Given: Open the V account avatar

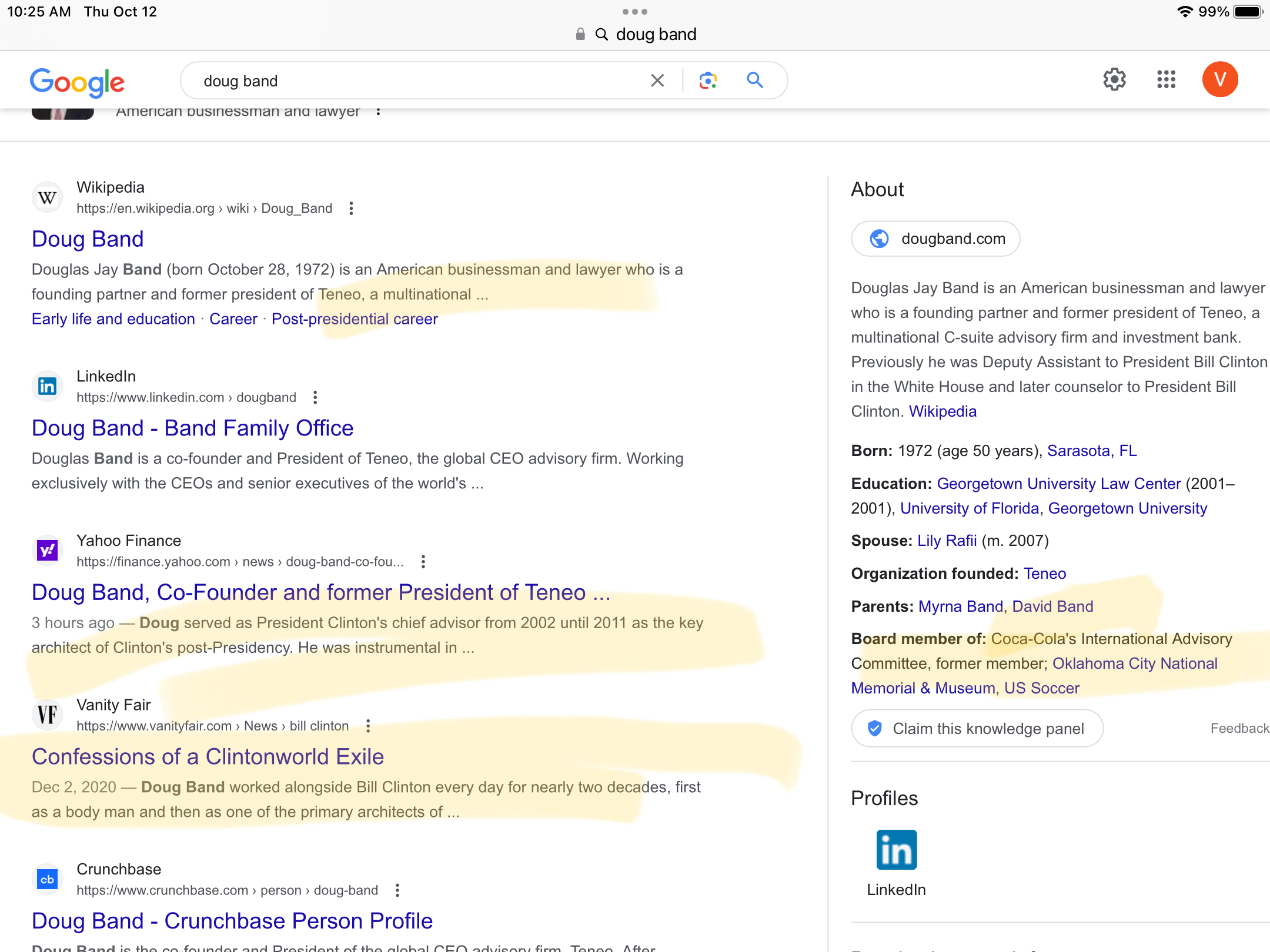Looking at the screenshot, I should 1220,79.
